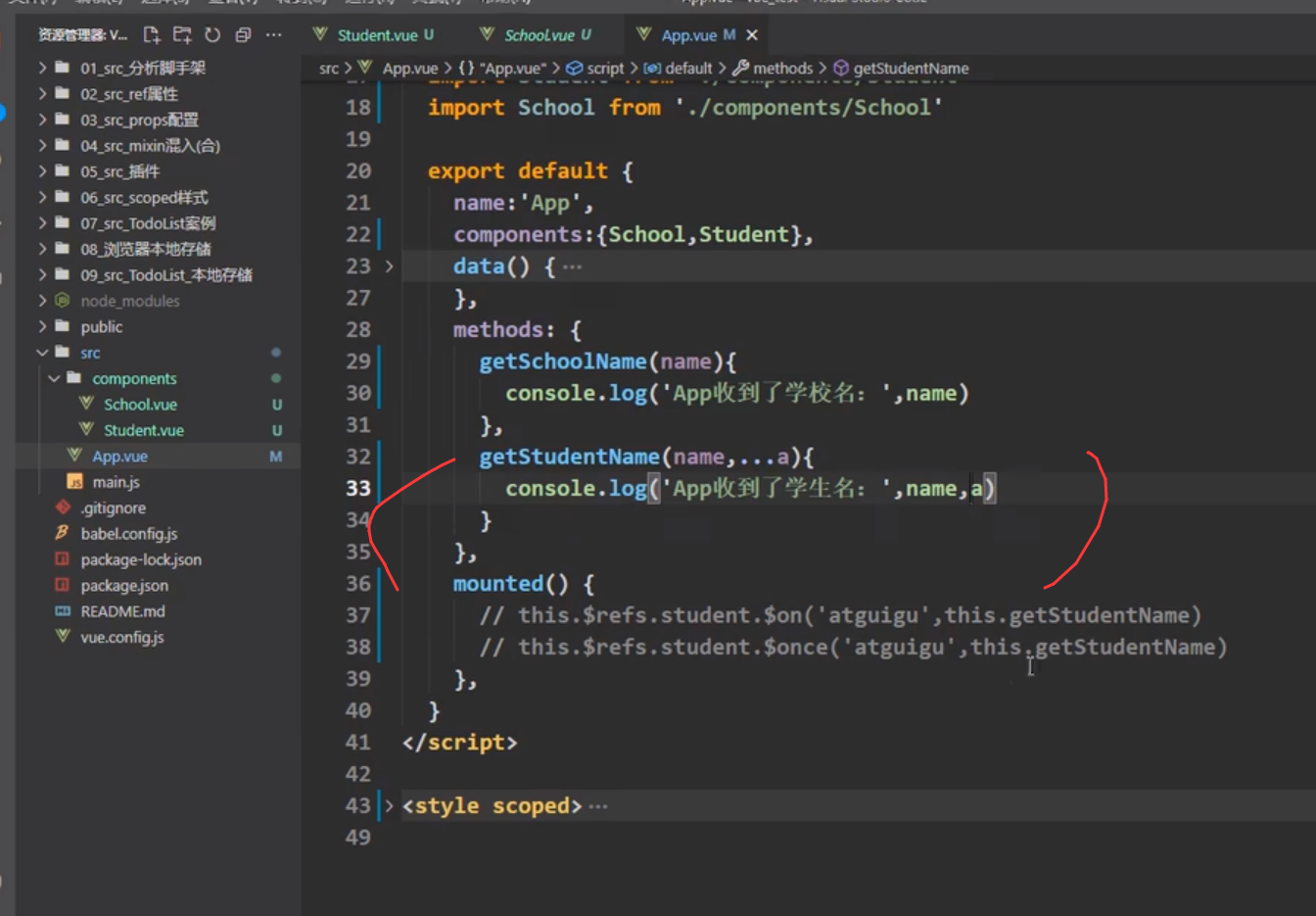Open the .gitignore file
This screenshot has height=916, width=1316.
click(114, 508)
